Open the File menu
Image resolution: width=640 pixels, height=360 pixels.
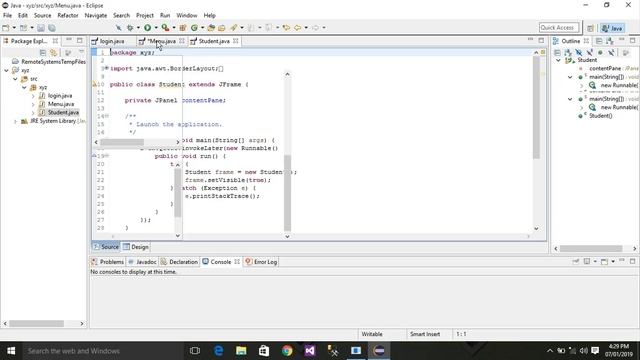[7, 15]
